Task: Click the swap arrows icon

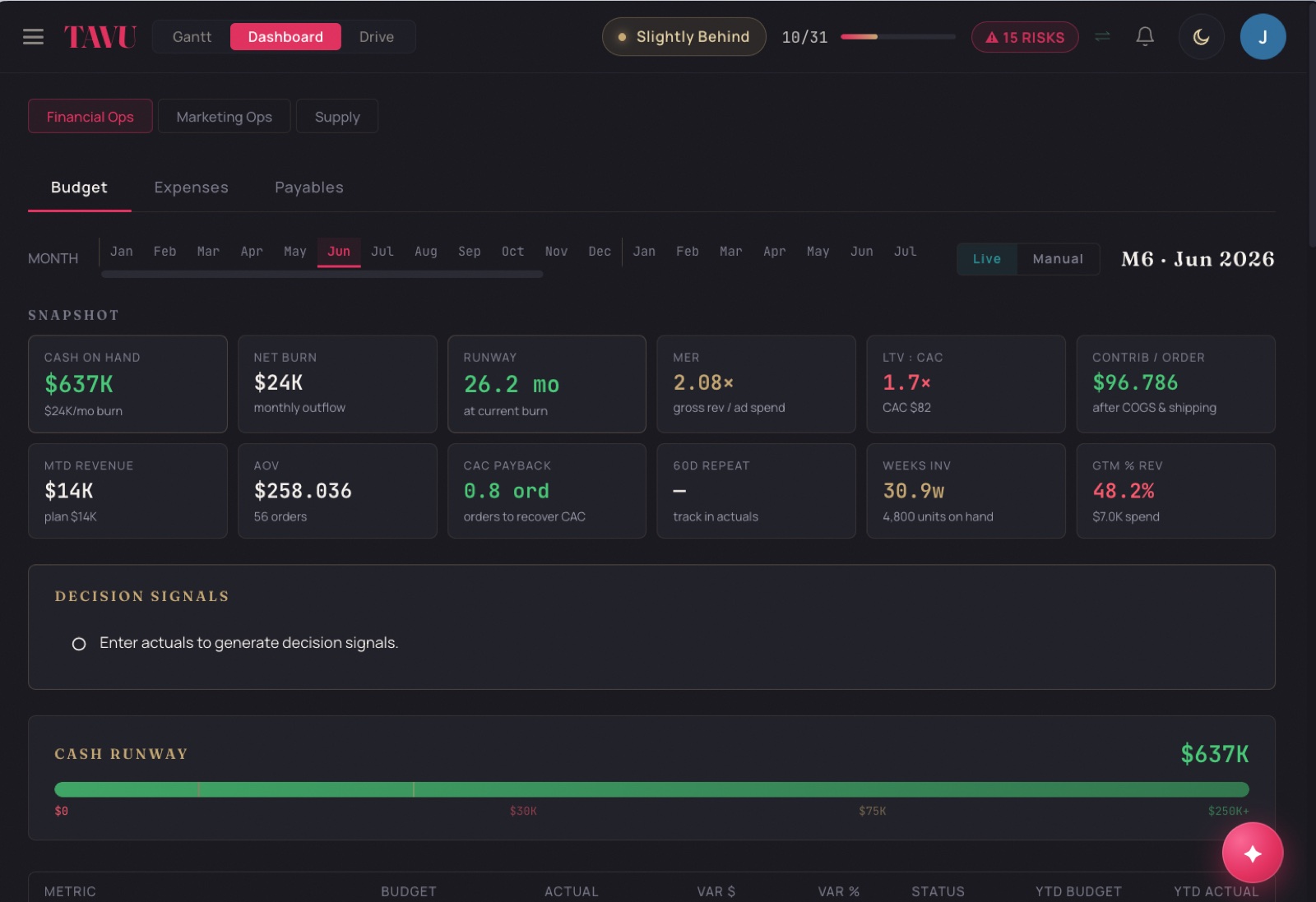Action: (1102, 37)
